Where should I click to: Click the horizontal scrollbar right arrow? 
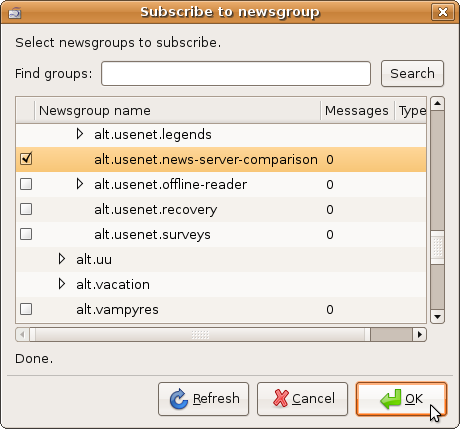[420, 334]
